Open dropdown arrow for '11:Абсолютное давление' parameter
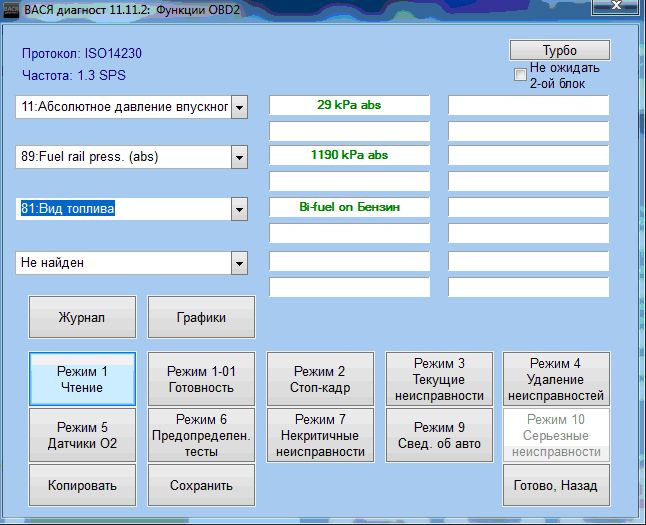The width and height of the screenshot is (646, 525). coord(239,107)
